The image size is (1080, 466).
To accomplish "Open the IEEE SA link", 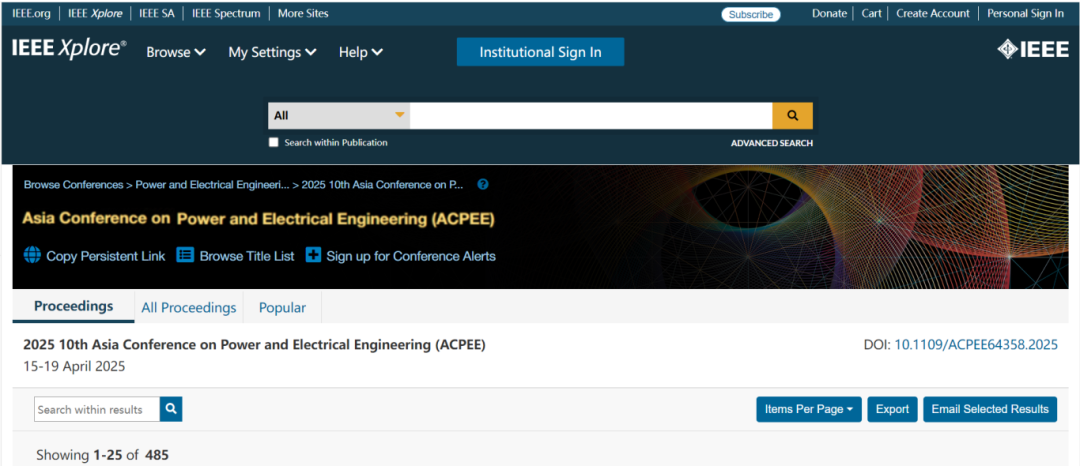I will (x=156, y=13).
